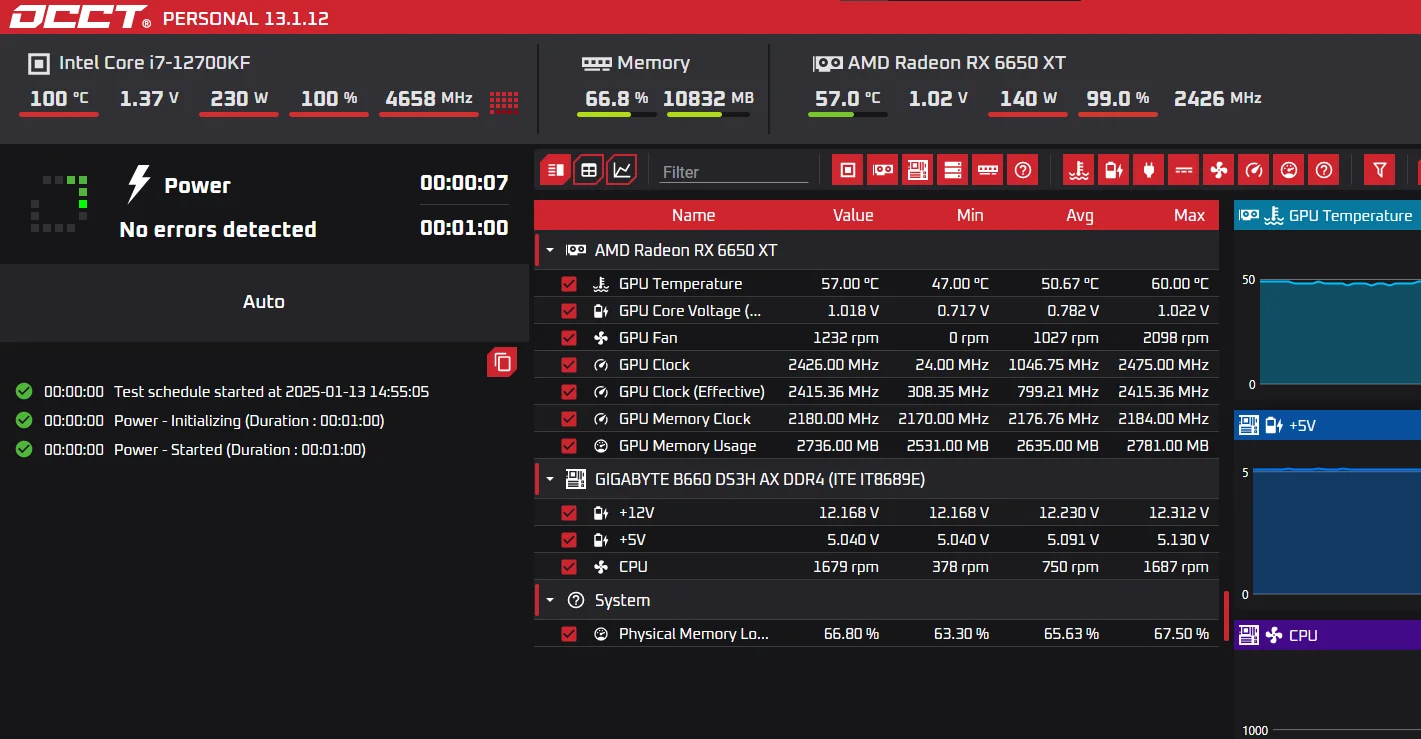Uncheck the GPU Memory Clock checkbox

click(x=569, y=419)
